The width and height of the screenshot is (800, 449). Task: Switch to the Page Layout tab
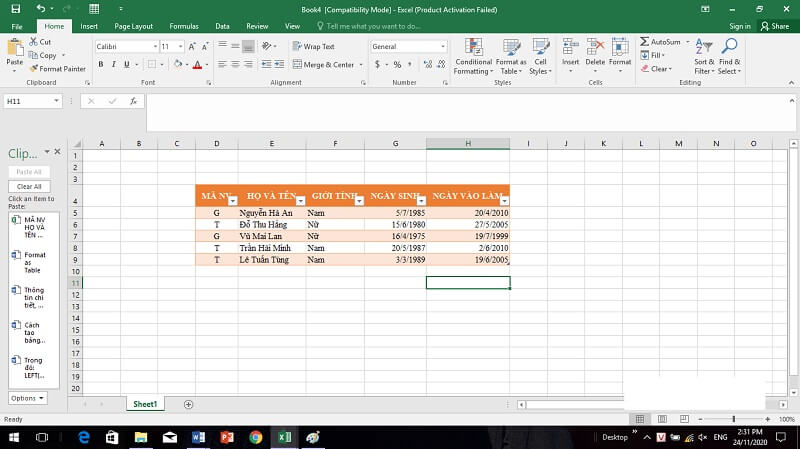point(134,26)
